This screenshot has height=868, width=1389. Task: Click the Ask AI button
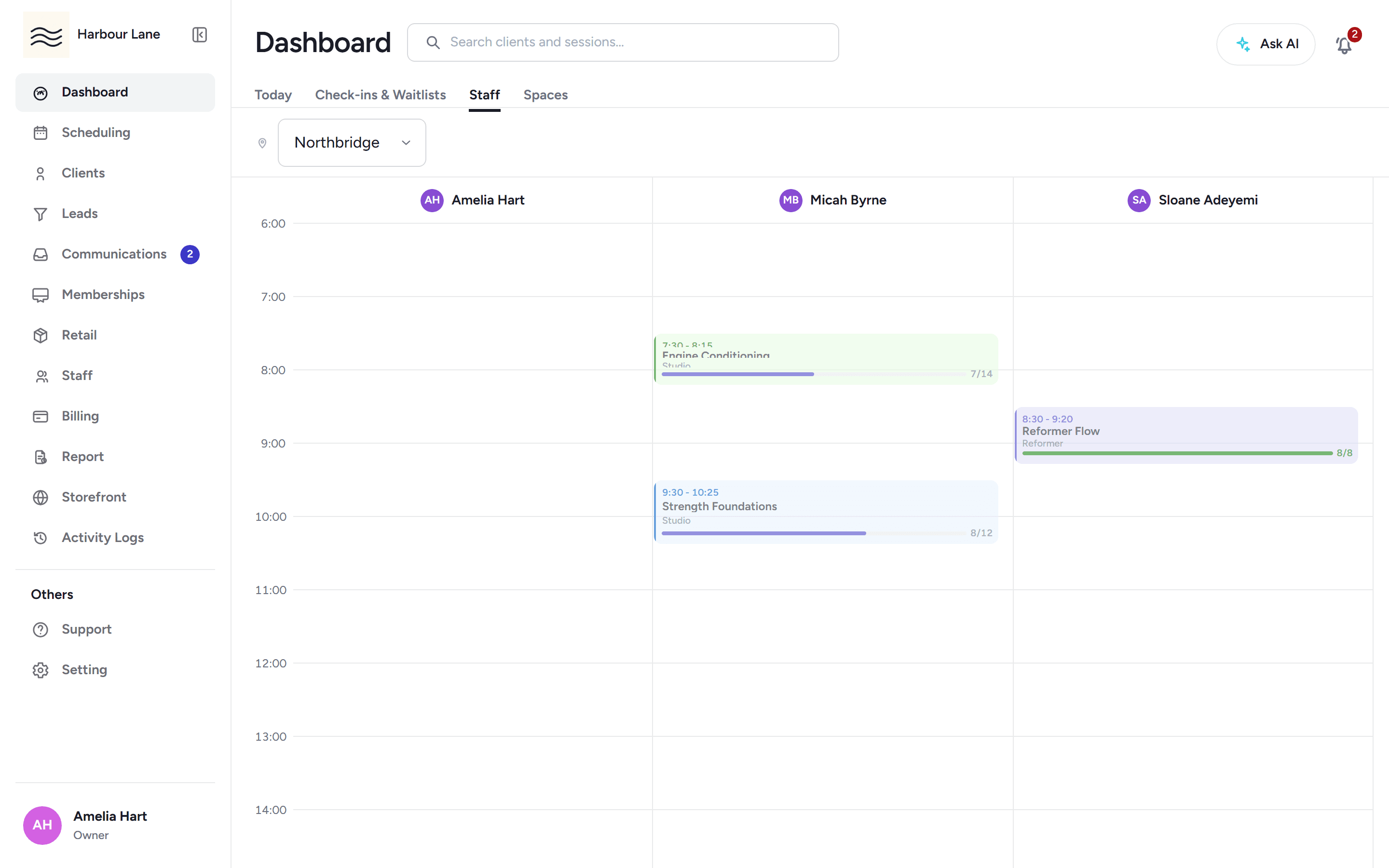pos(1266,44)
